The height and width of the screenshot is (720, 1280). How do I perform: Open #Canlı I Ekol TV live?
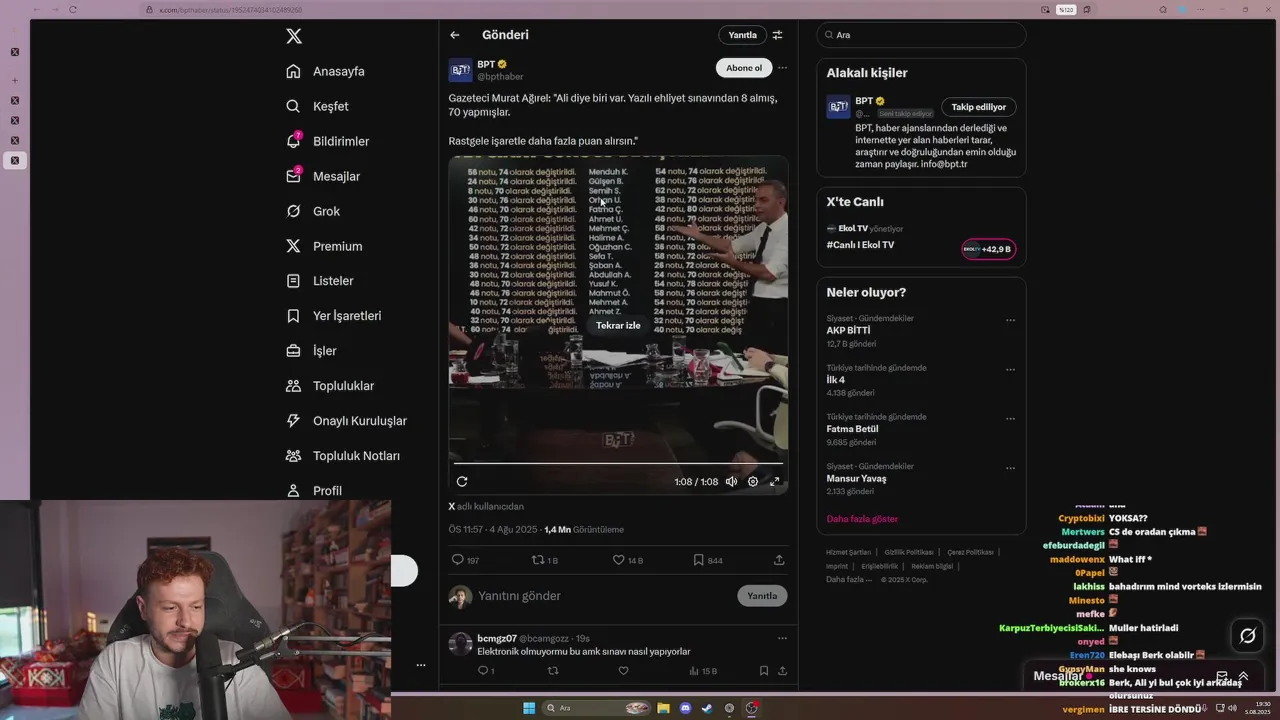click(x=860, y=245)
